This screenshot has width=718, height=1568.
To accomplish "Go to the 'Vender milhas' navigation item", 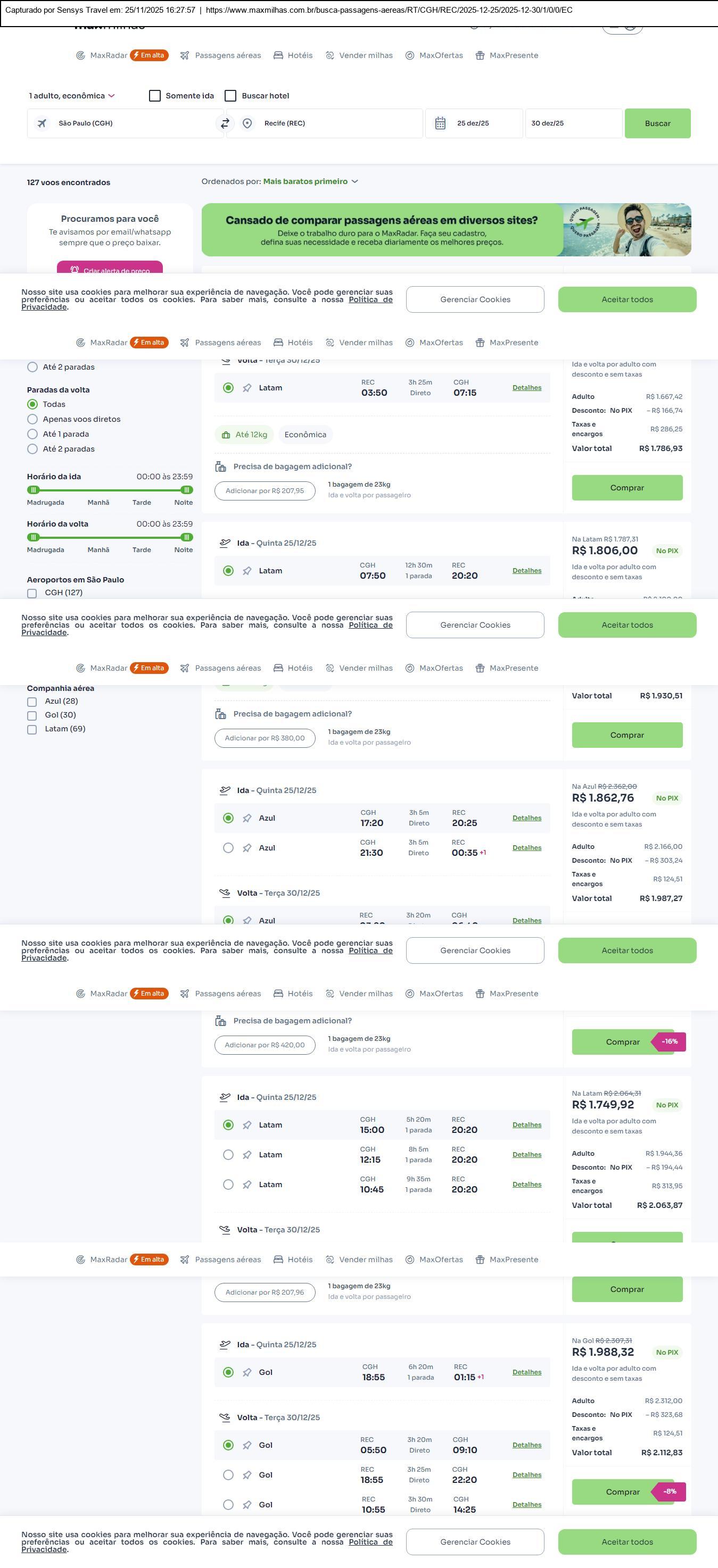I will tap(359, 55).
